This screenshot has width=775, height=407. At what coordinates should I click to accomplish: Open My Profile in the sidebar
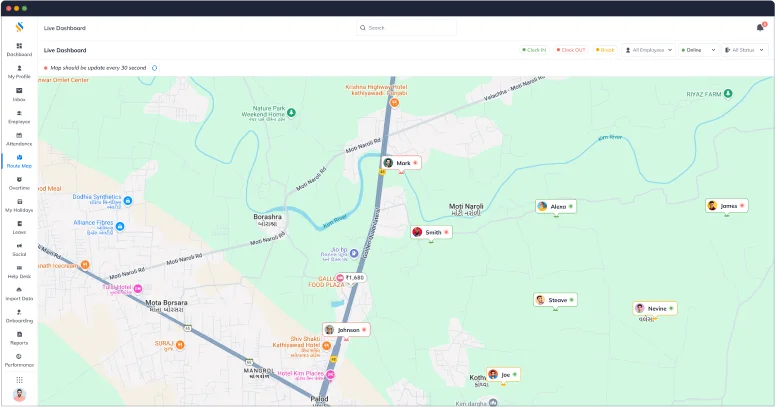click(x=19, y=72)
